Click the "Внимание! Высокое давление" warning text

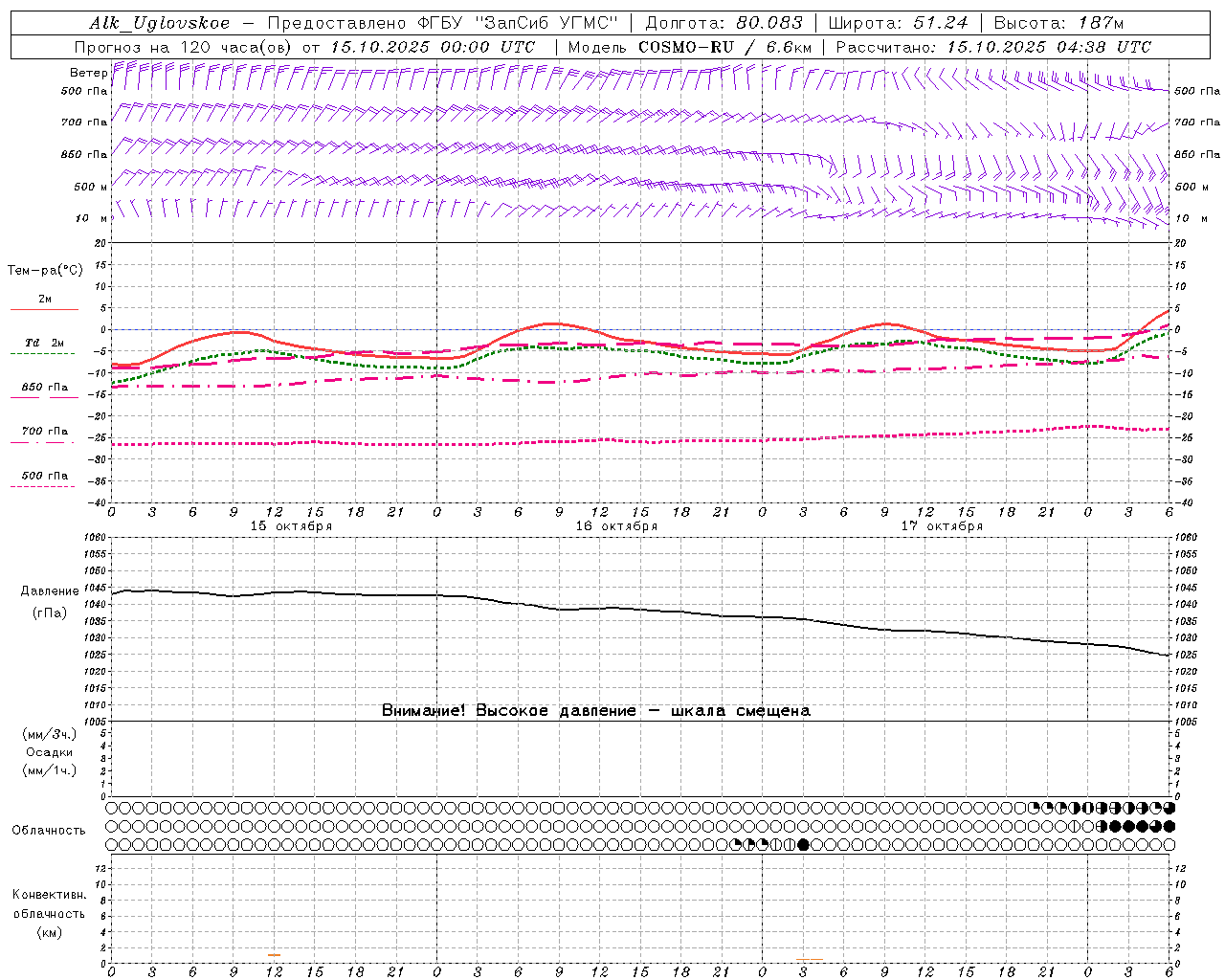(x=509, y=710)
